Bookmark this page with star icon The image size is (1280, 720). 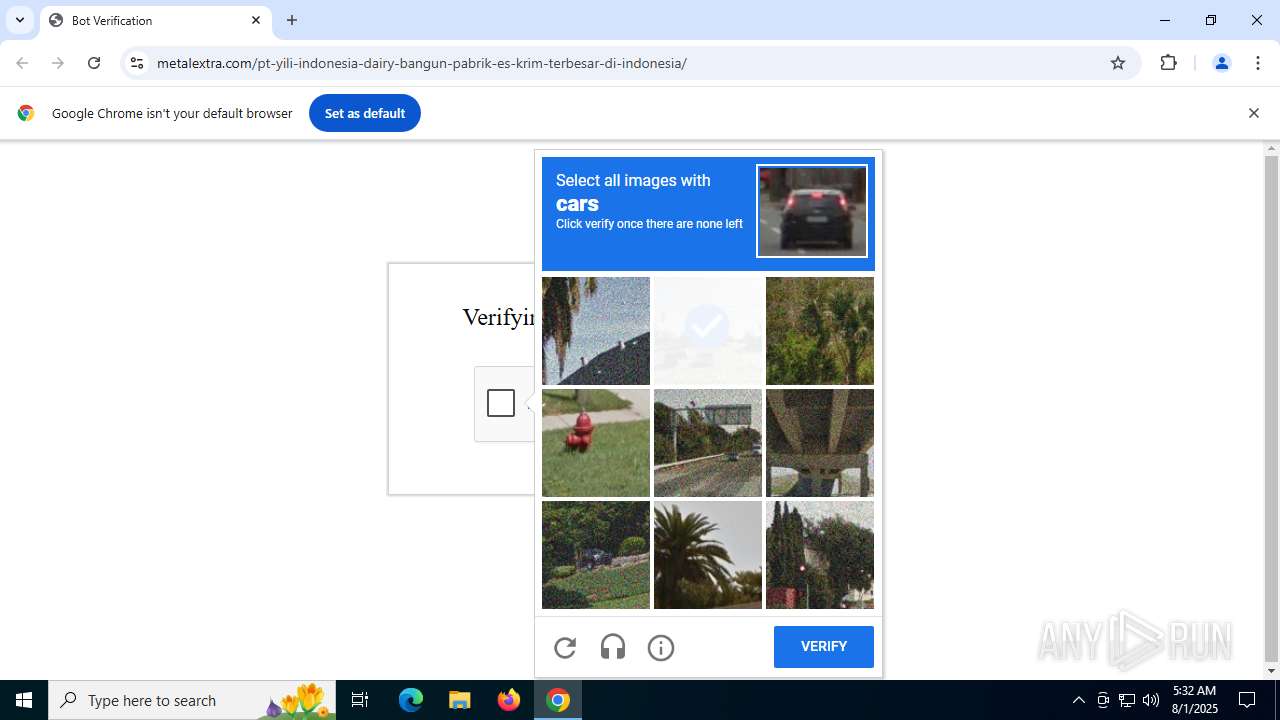(1118, 63)
